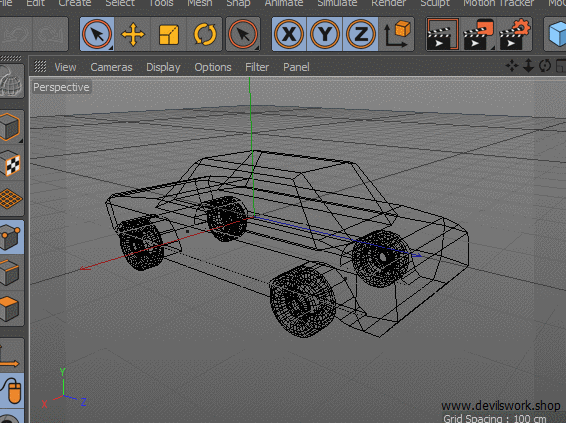Viewport: 566px width, 423px height.
Task: Click the viewport dolly zoom icon
Action: pos(528,66)
